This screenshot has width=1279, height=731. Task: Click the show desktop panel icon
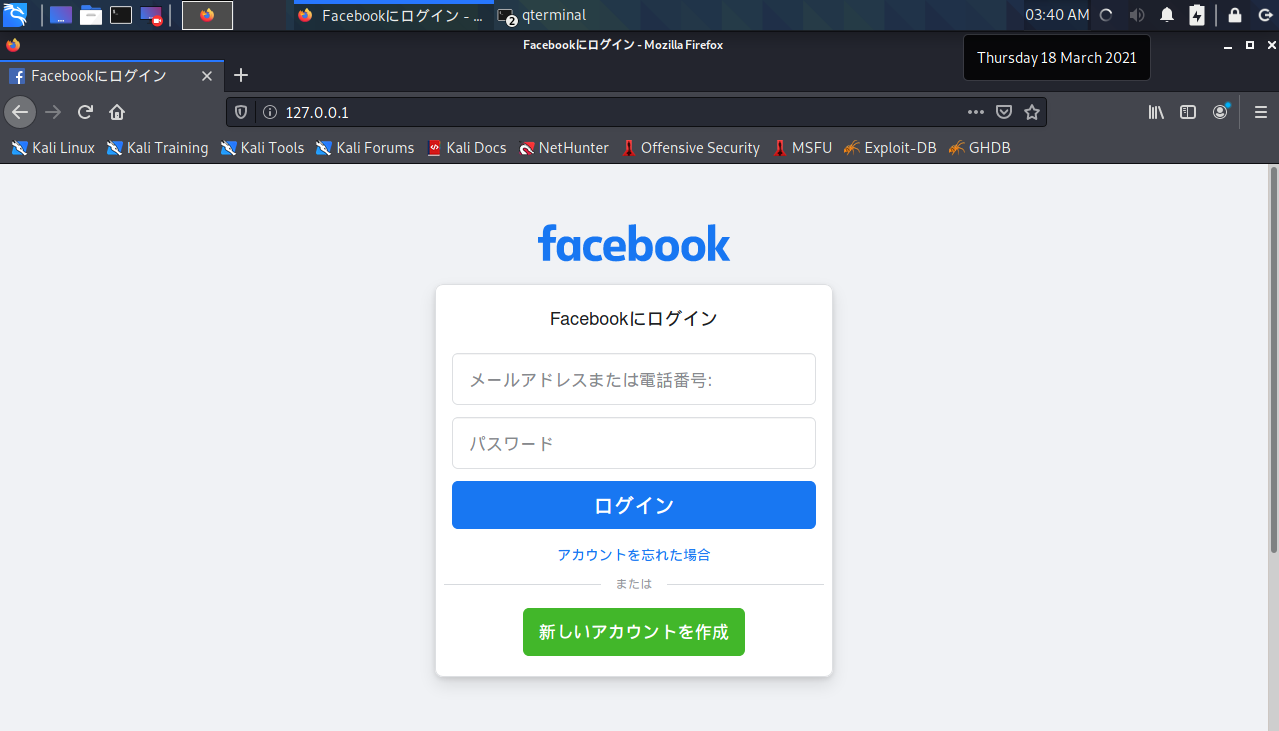click(x=61, y=15)
